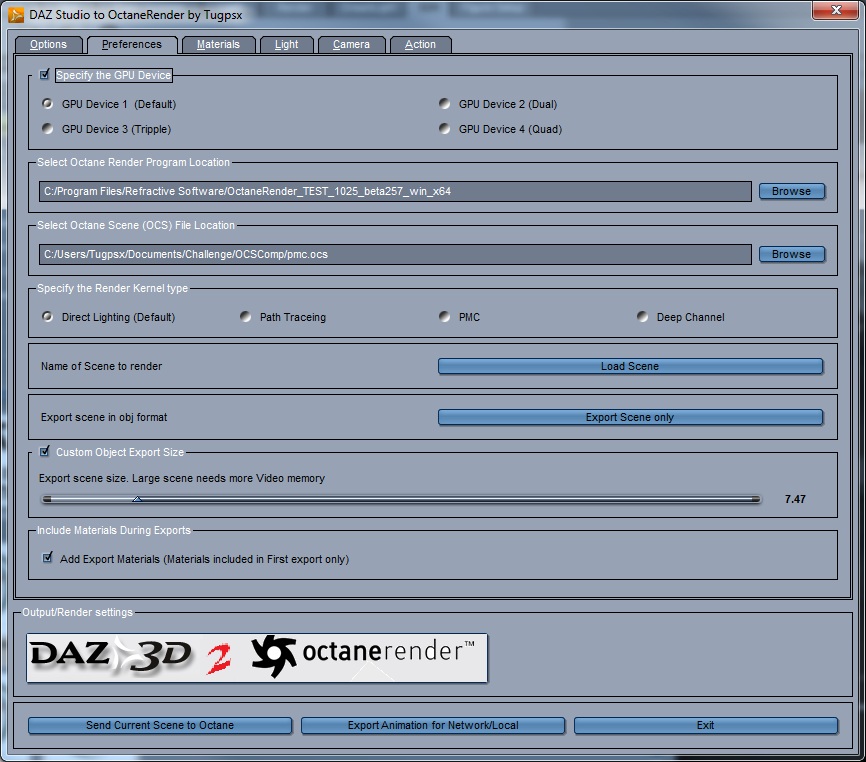Click 'Export scene in obj format' label
Screen dimensions: 866x762
coord(104,417)
